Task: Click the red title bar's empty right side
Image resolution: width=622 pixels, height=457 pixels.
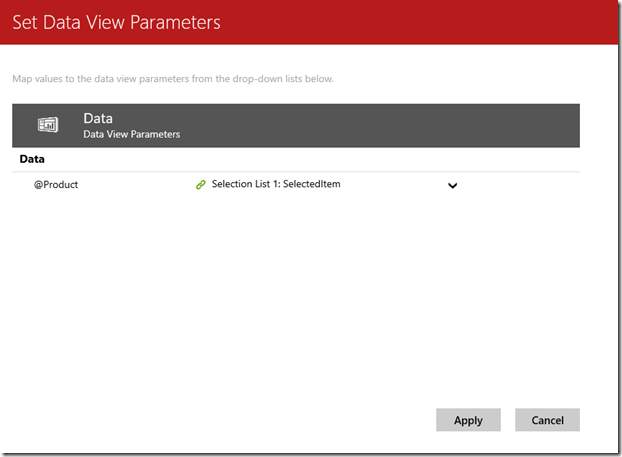Action: coord(450,22)
